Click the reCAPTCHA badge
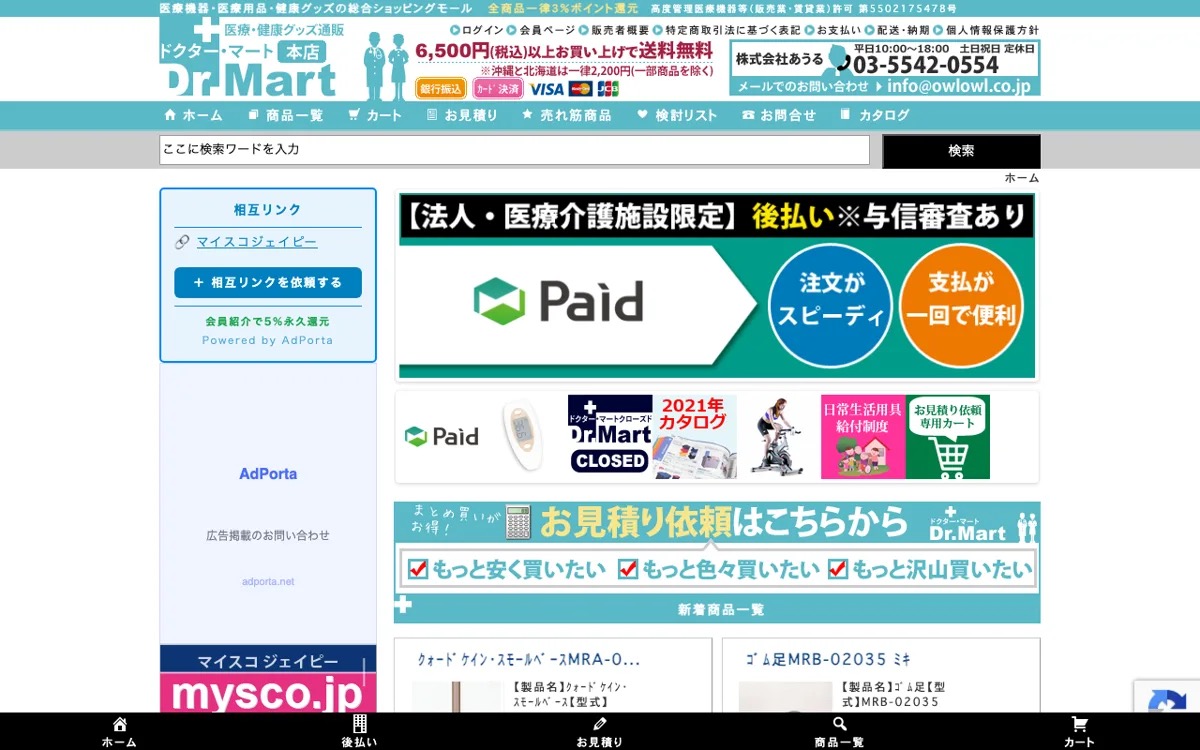This screenshot has height=750, width=1200. (x=1167, y=696)
